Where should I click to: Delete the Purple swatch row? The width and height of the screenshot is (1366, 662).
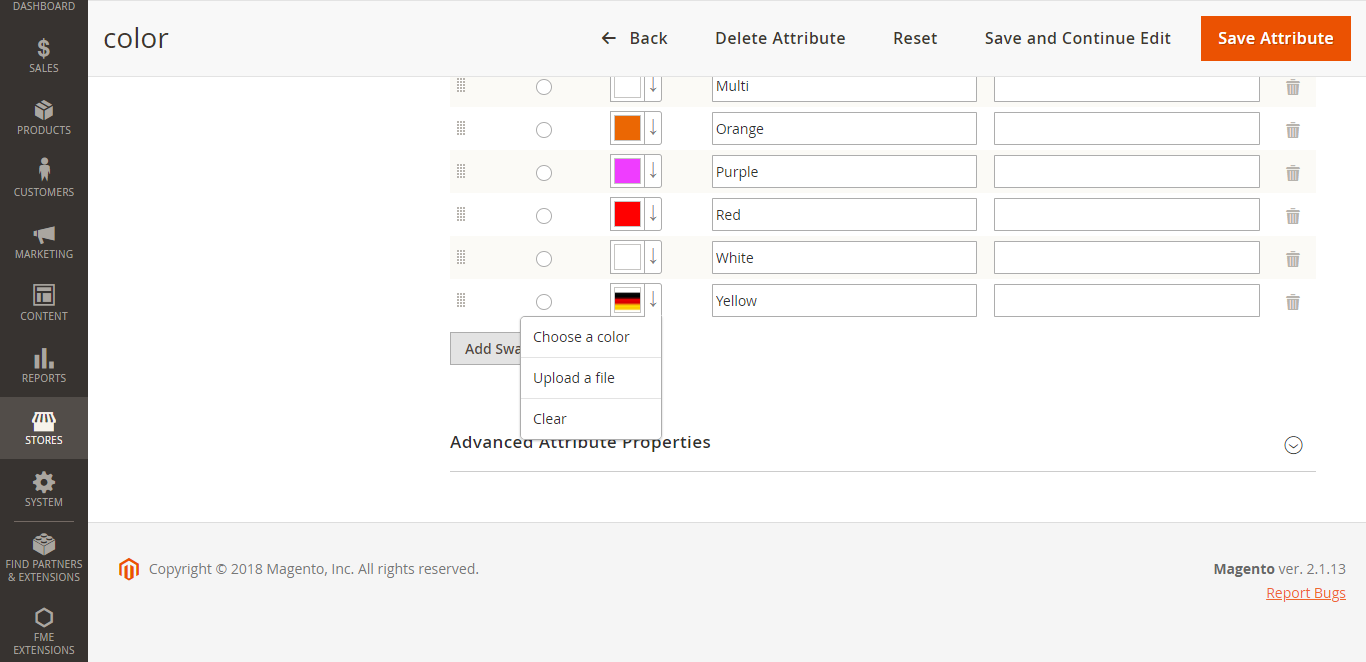pos(1293,173)
